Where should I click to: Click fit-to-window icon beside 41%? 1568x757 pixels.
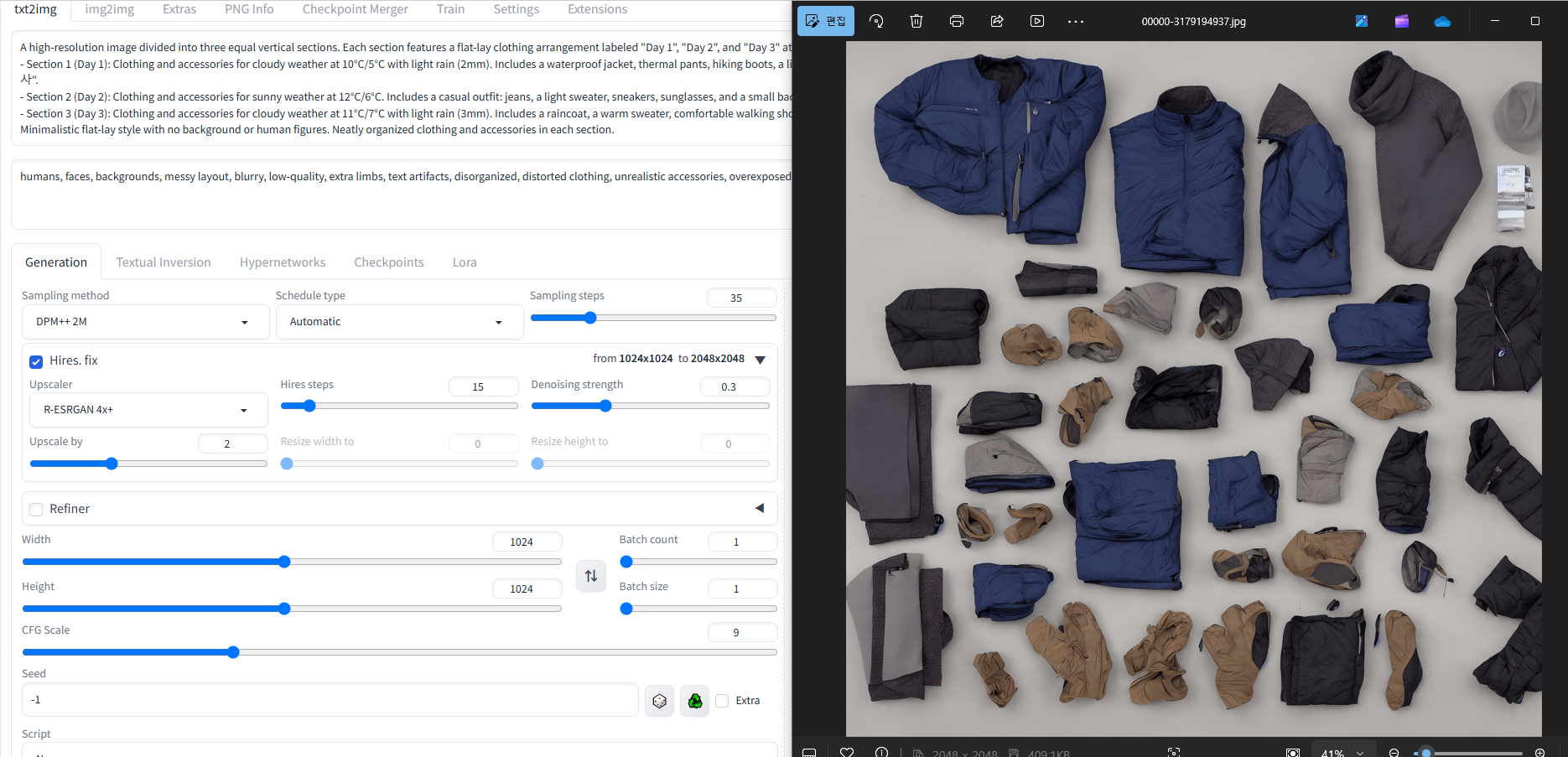click(x=1293, y=752)
